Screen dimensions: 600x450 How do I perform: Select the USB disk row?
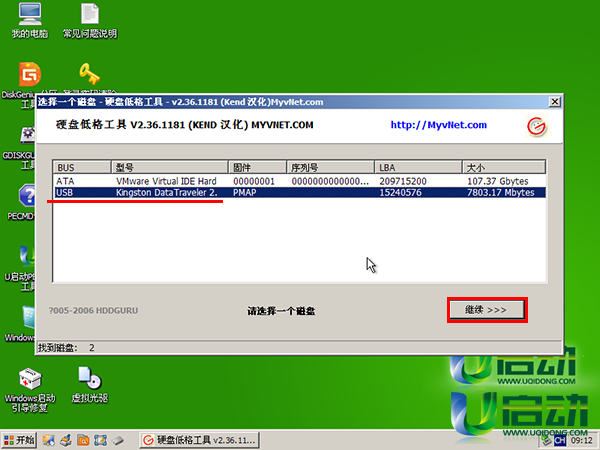coord(299,192)
